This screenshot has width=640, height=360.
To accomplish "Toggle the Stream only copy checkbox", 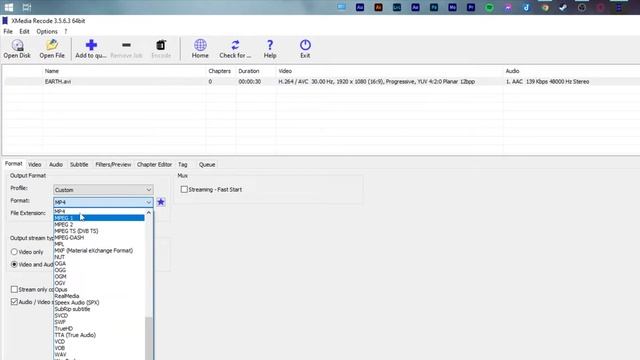I will [x=14, y=289].
